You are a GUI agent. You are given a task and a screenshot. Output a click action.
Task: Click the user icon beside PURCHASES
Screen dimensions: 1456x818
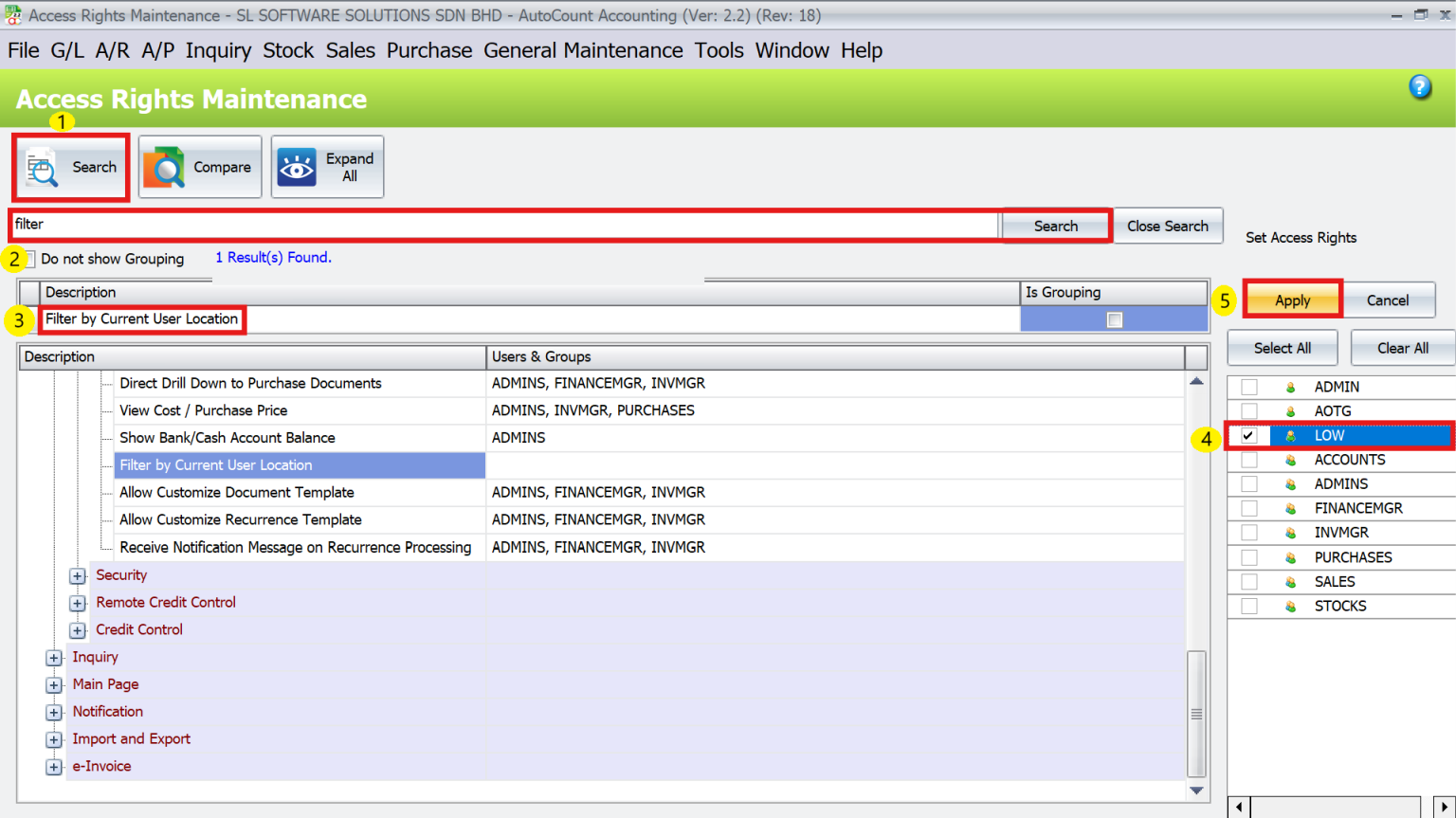(1292, 557)
